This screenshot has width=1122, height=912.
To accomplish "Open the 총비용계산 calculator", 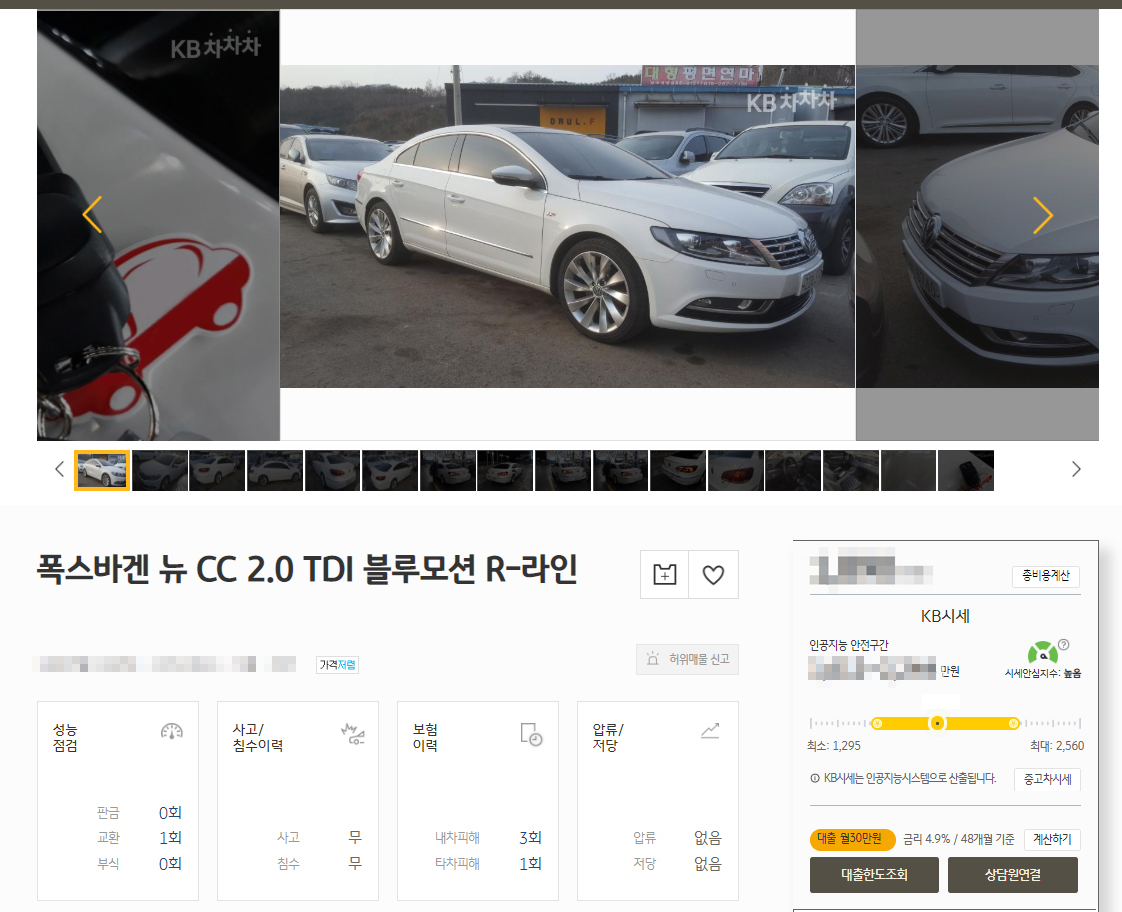I will coord(1045,576).
